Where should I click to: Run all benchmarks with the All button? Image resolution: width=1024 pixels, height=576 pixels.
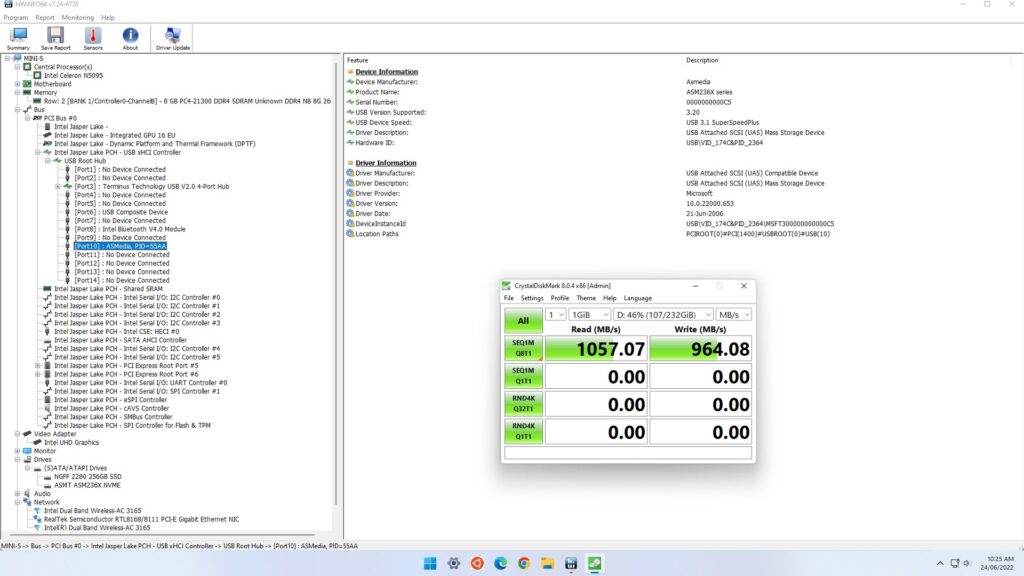523,320
